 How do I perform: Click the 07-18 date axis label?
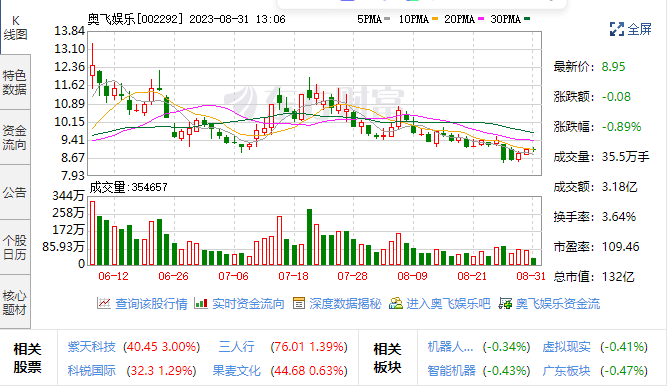pos(293,276)
